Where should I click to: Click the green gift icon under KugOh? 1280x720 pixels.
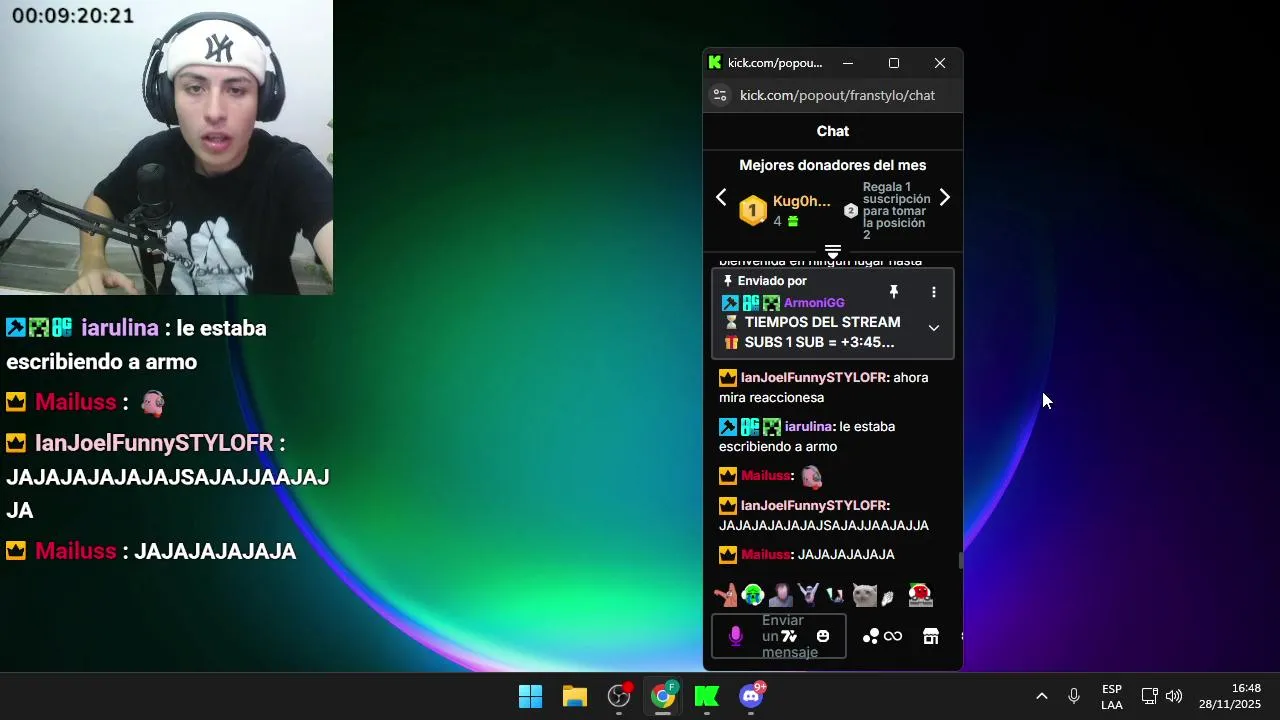tap(793, 221)
